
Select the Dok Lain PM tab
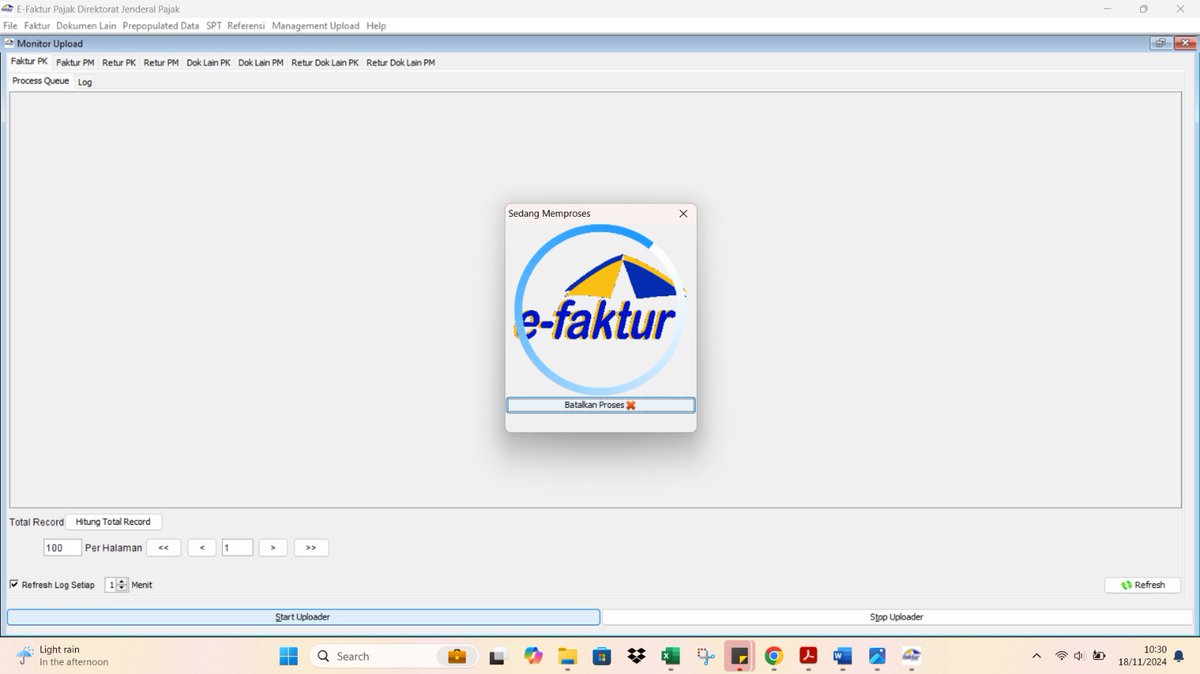click(x=260, y=62)
